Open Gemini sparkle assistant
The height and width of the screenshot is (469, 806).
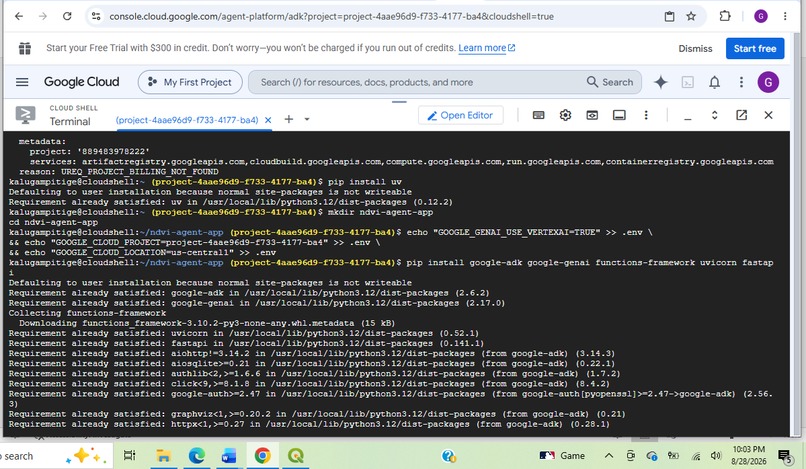pyautogui.click(x=661, y=82)
